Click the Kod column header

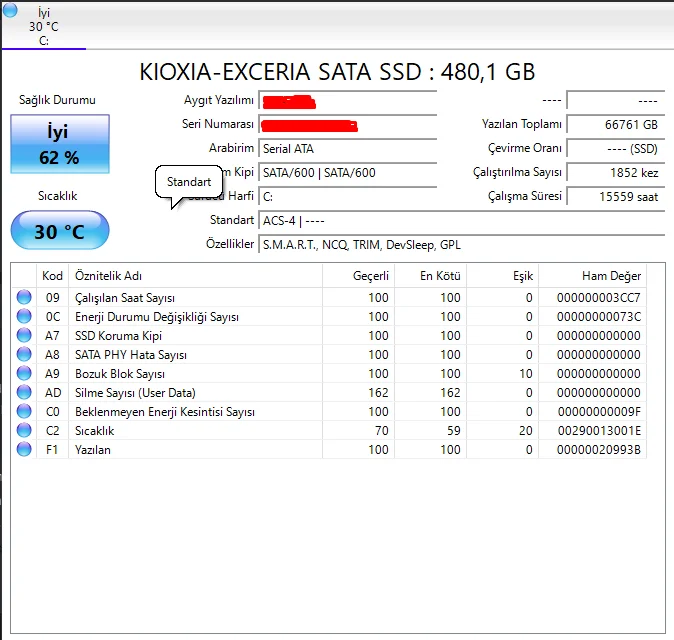(52, 276)
